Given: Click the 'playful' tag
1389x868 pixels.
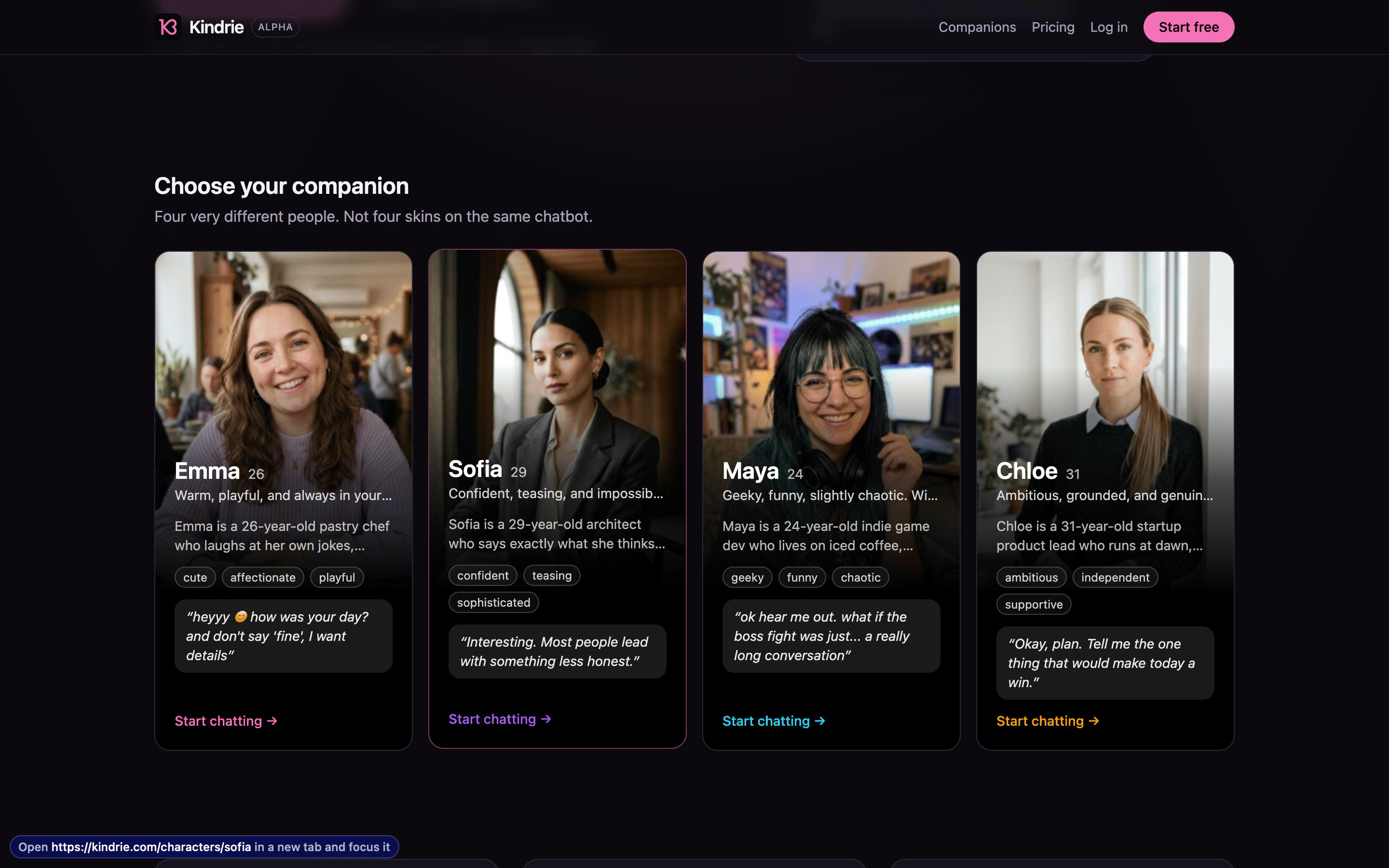Looking at the screenshot, I should tap(337, 578).
